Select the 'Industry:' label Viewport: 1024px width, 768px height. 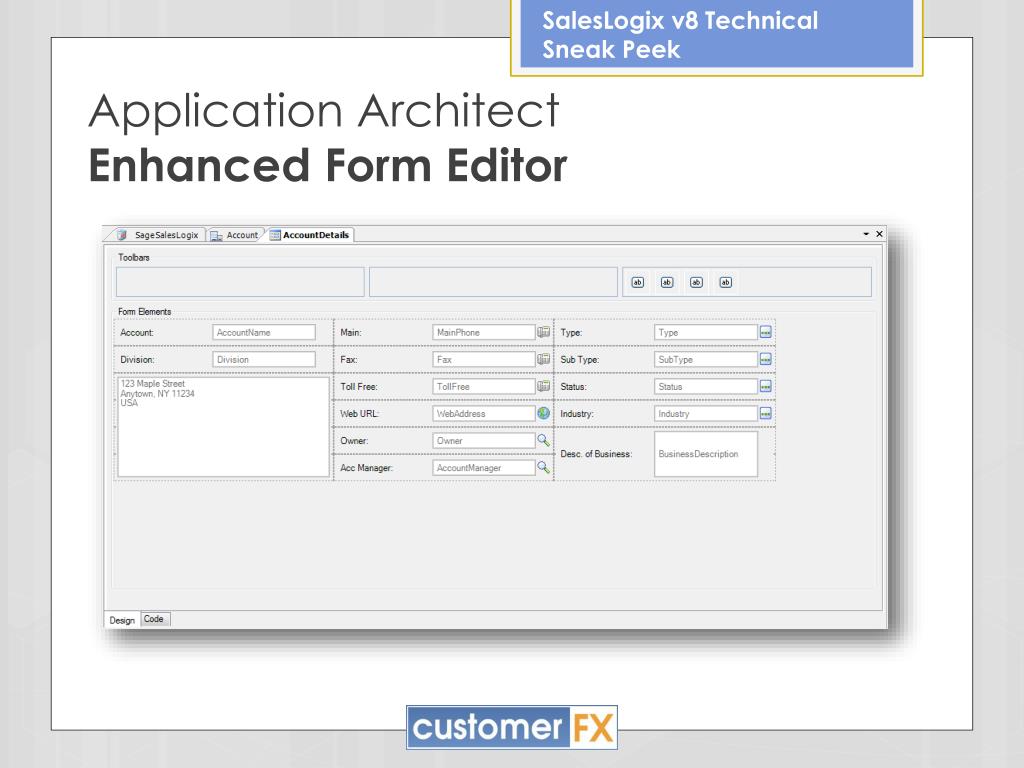pos(577,413)
